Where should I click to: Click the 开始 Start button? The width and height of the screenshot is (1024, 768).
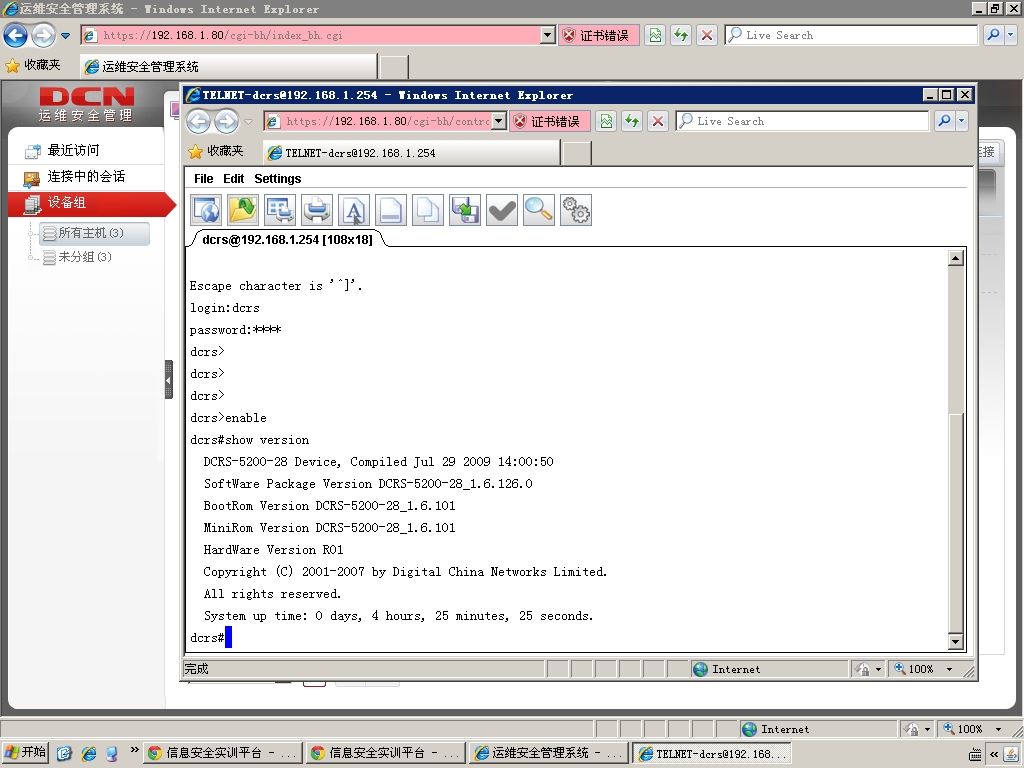point(25,753)
